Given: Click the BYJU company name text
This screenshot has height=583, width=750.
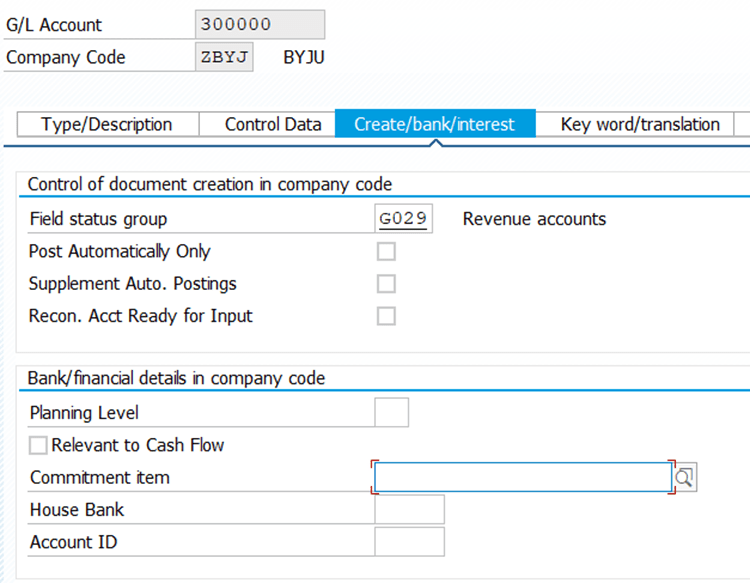Looking at the screenshot, I should [304, 57].
